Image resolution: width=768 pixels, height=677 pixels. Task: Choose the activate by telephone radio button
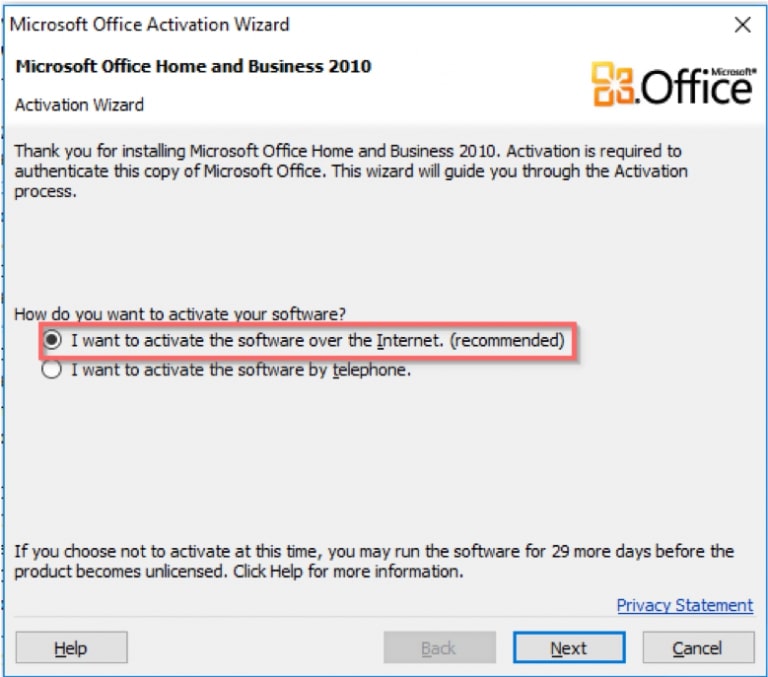(53, 370)
